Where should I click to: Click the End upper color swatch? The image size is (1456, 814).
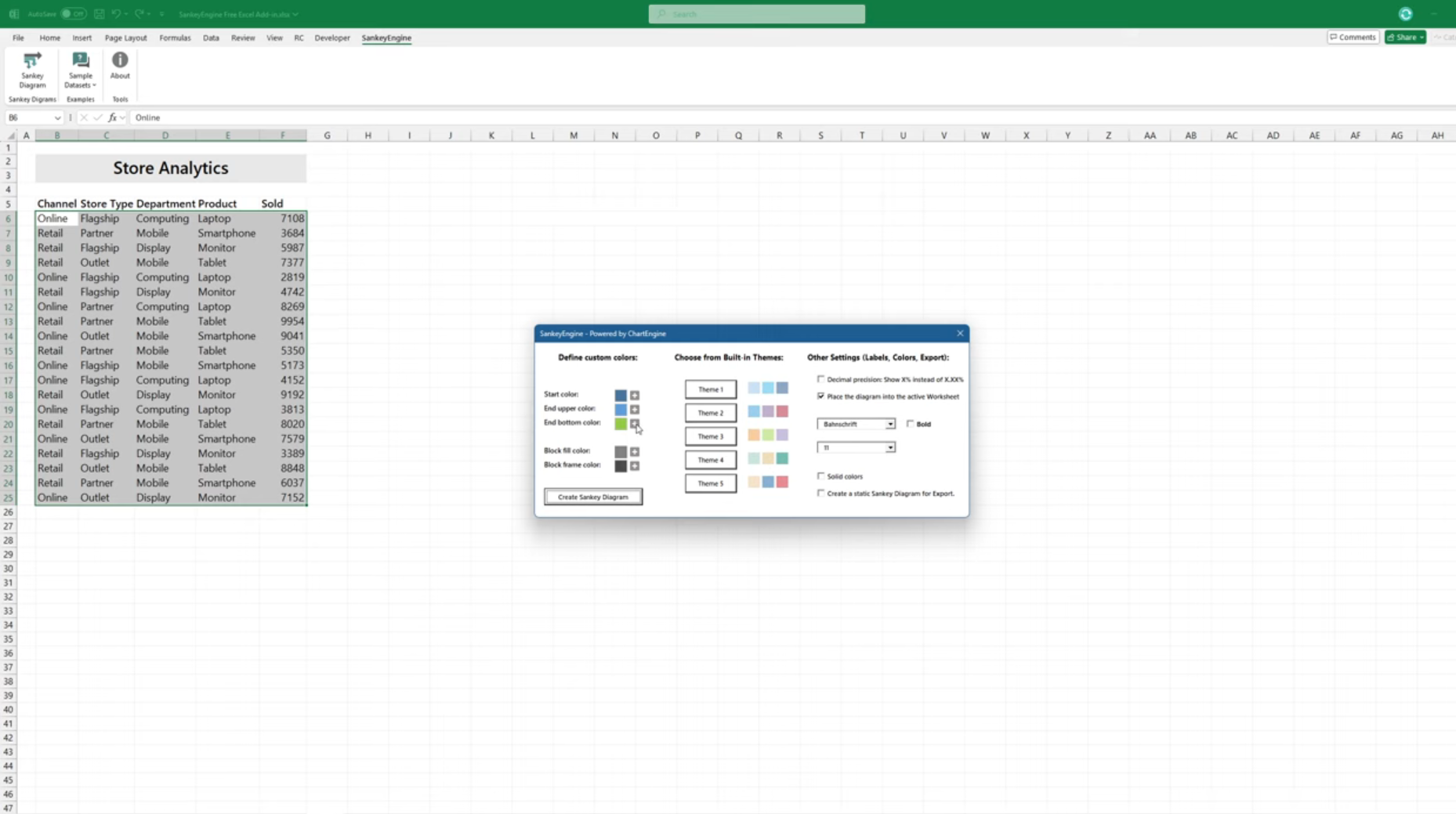621,410
